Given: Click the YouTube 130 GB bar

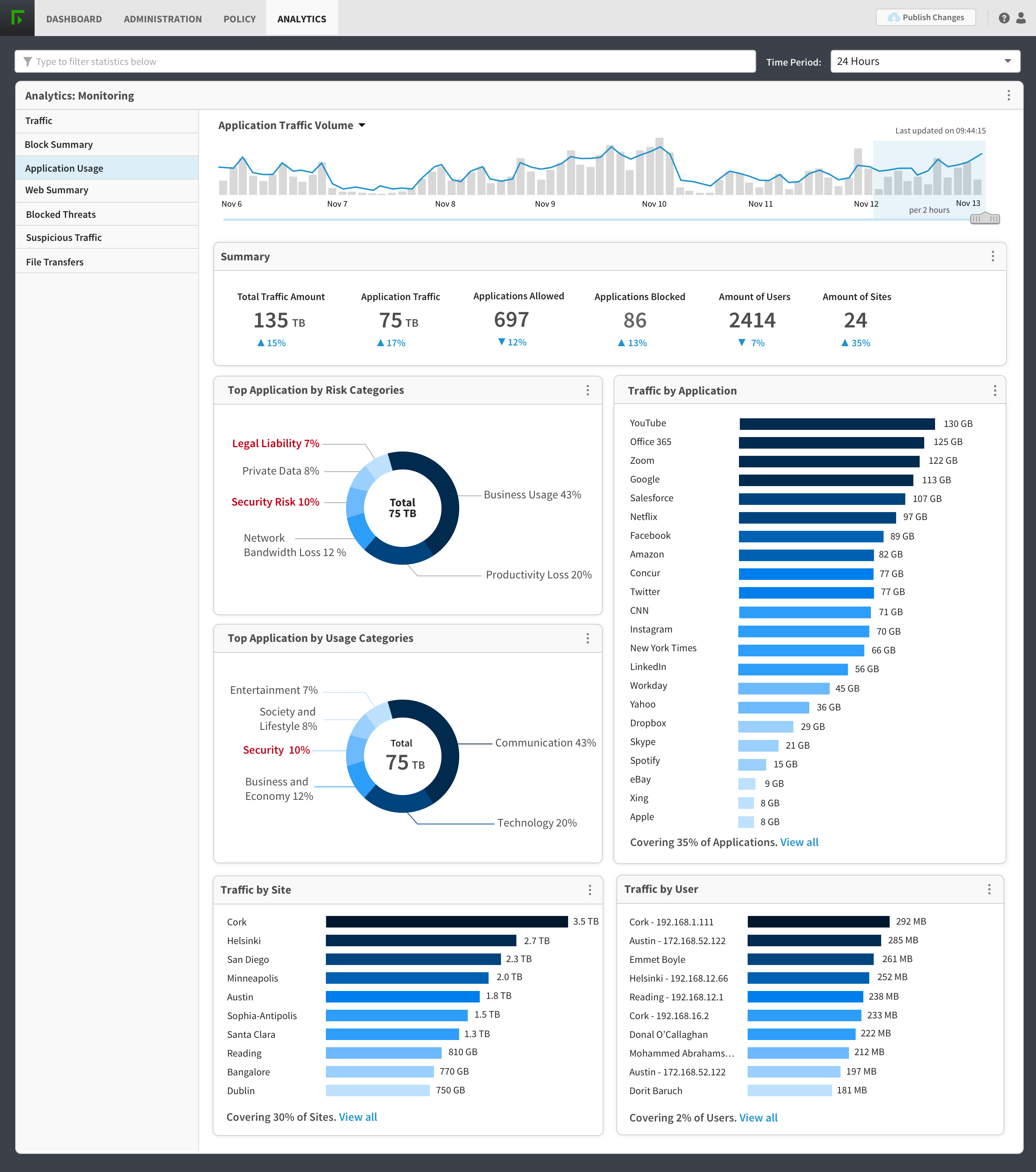Looking at the screenshot, I should (x=837, y=424).
